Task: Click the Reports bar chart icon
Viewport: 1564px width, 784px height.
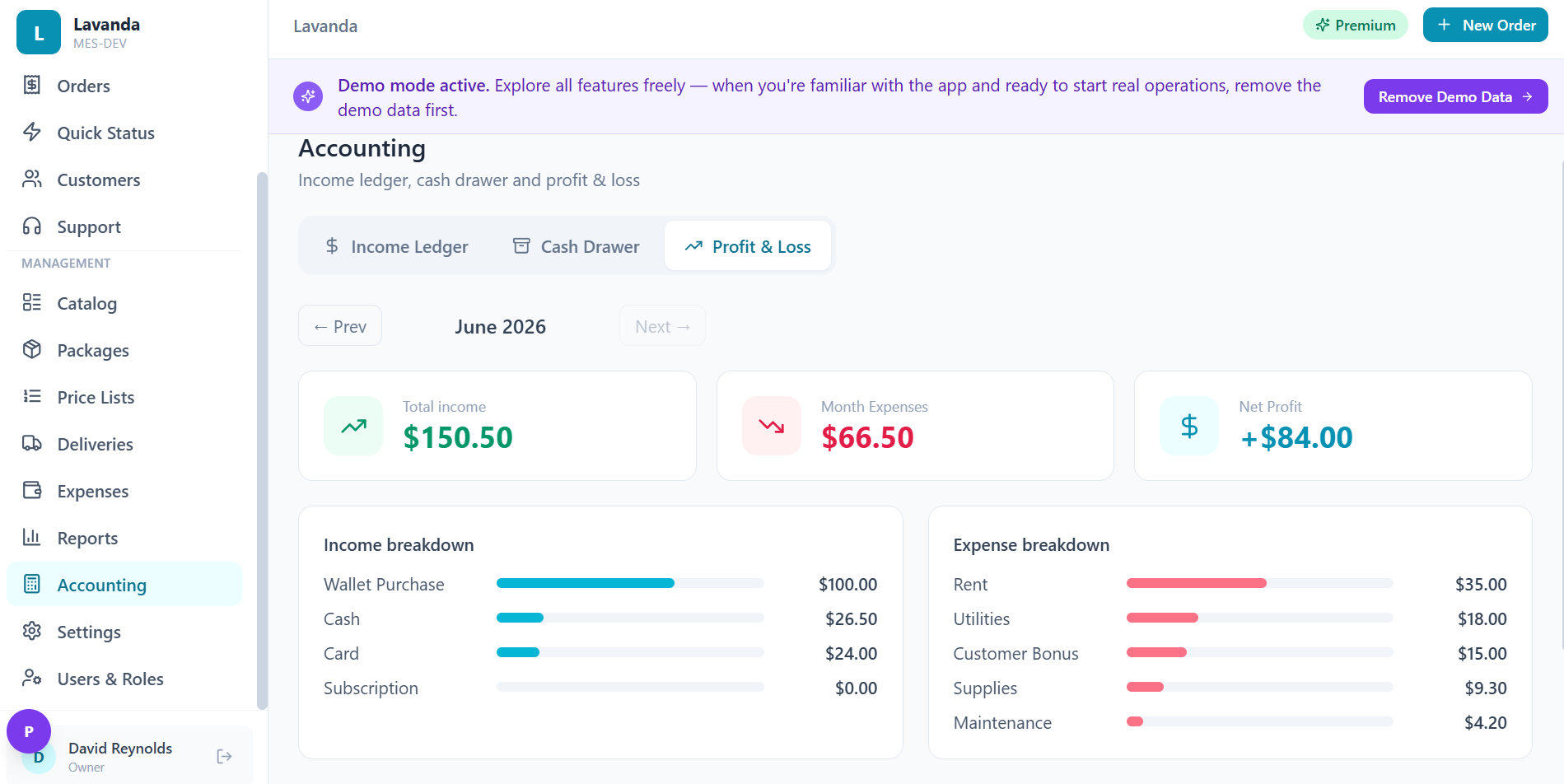Action: pos(32,537)
